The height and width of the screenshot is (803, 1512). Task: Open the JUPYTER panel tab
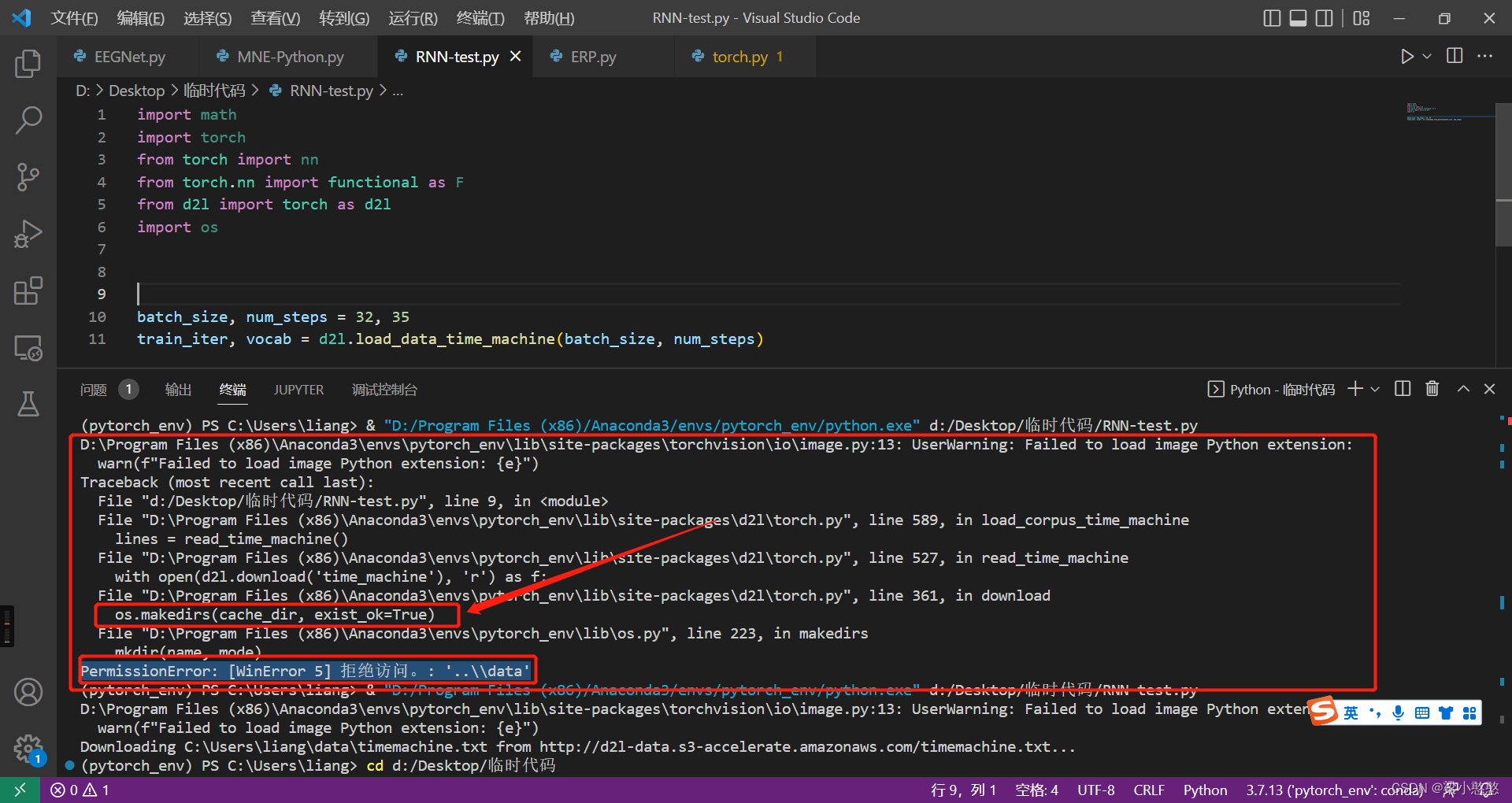tap(298, 389)
